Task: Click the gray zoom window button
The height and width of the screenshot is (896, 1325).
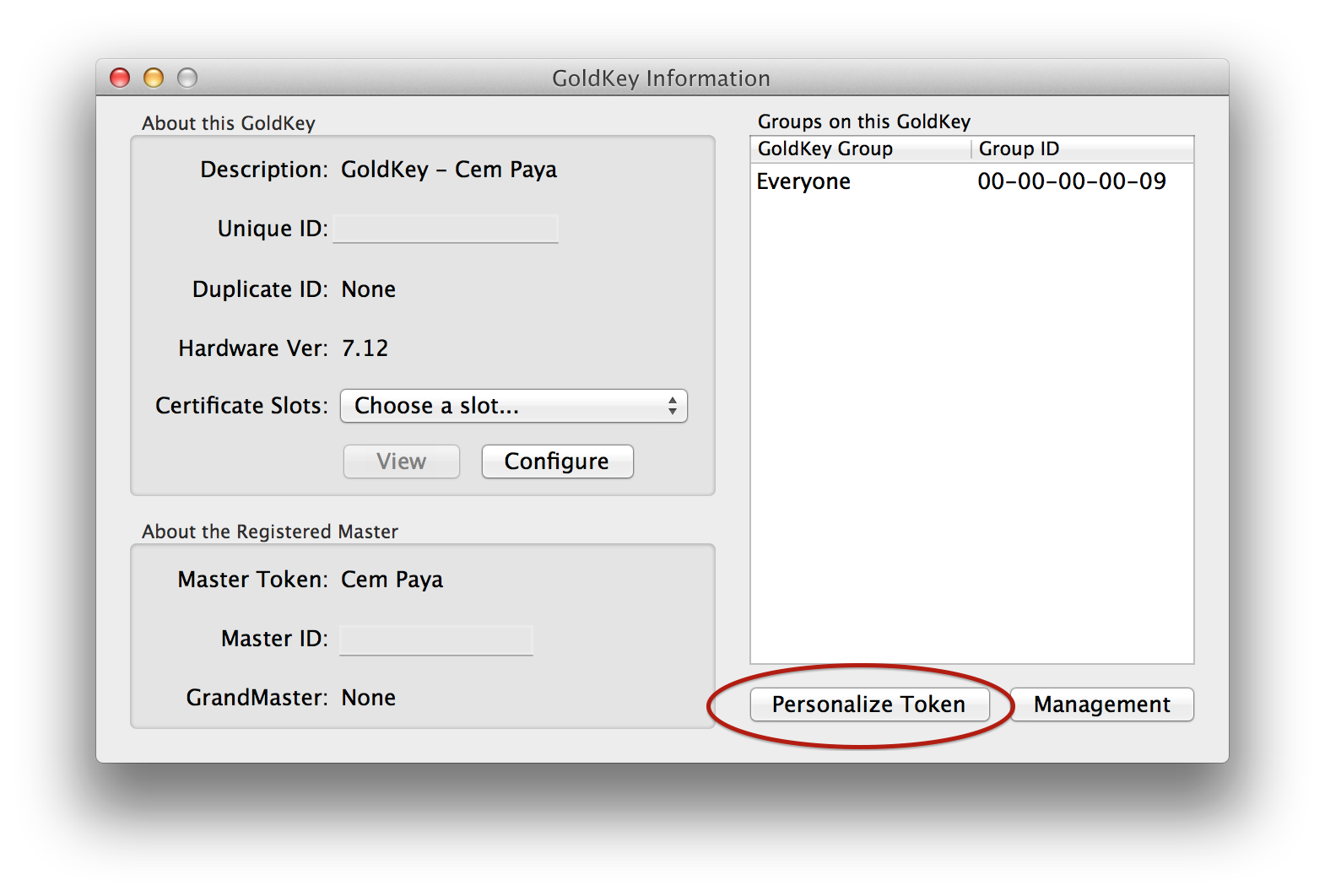Action: [187, 78]
